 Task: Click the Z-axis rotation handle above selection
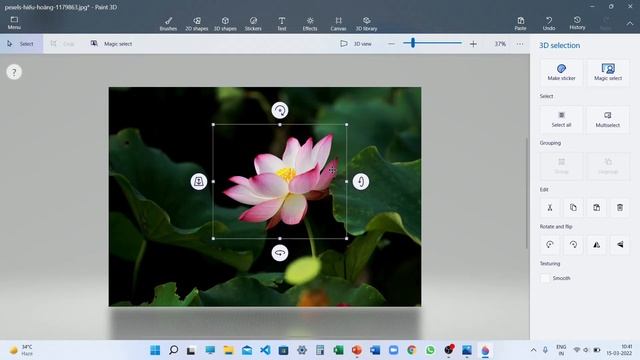(x=280, y=110)
